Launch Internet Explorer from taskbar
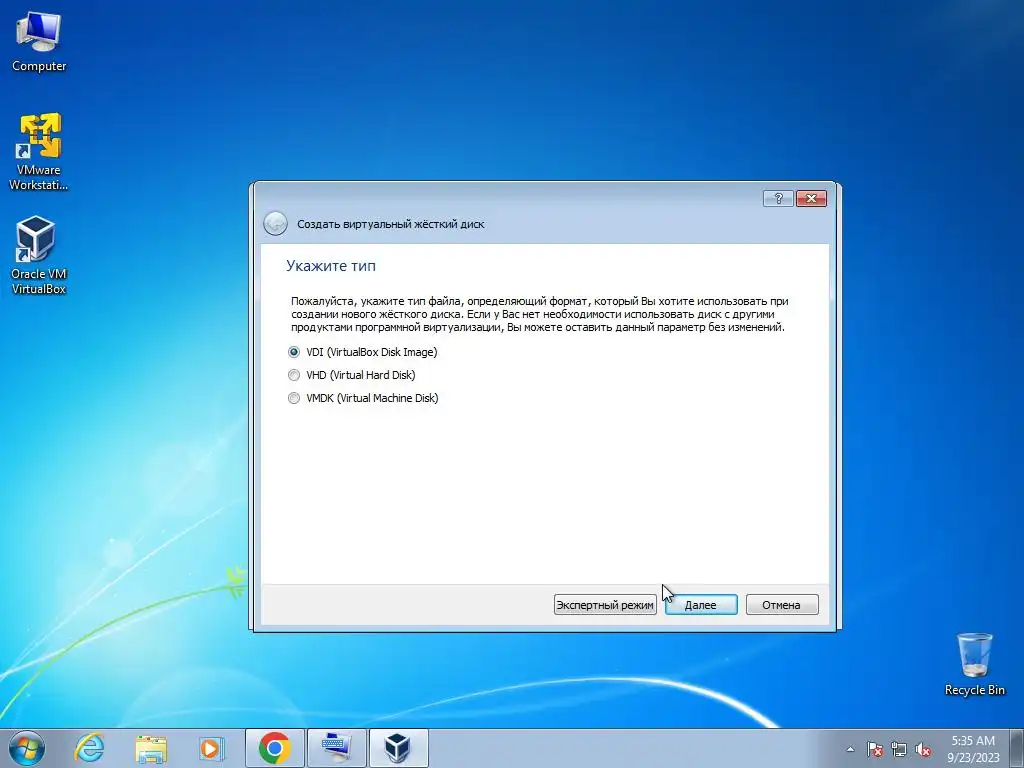 point(89,748)
